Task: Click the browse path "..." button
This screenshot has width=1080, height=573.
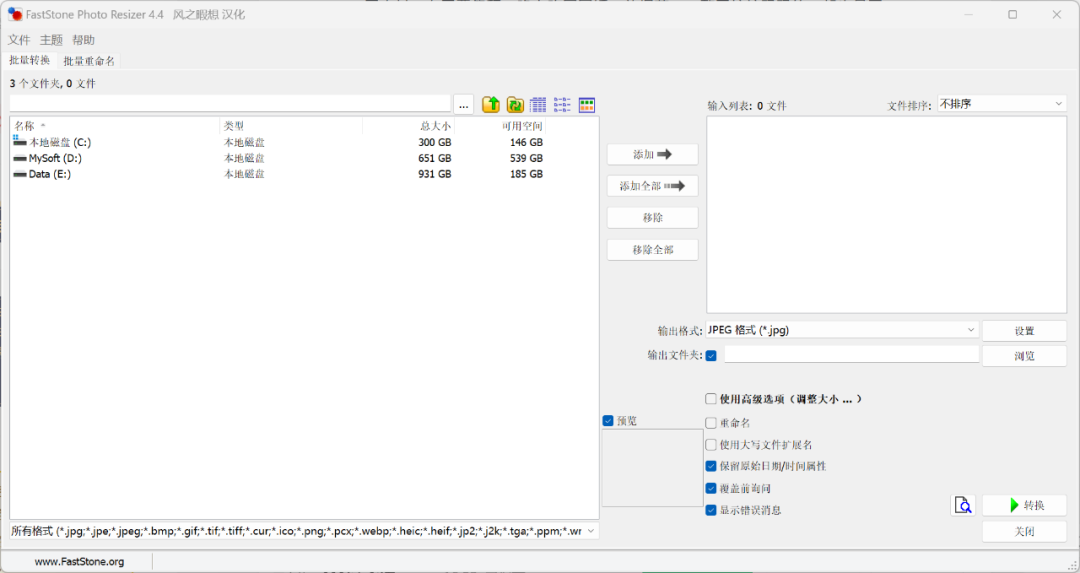Action: coord(464,105)
